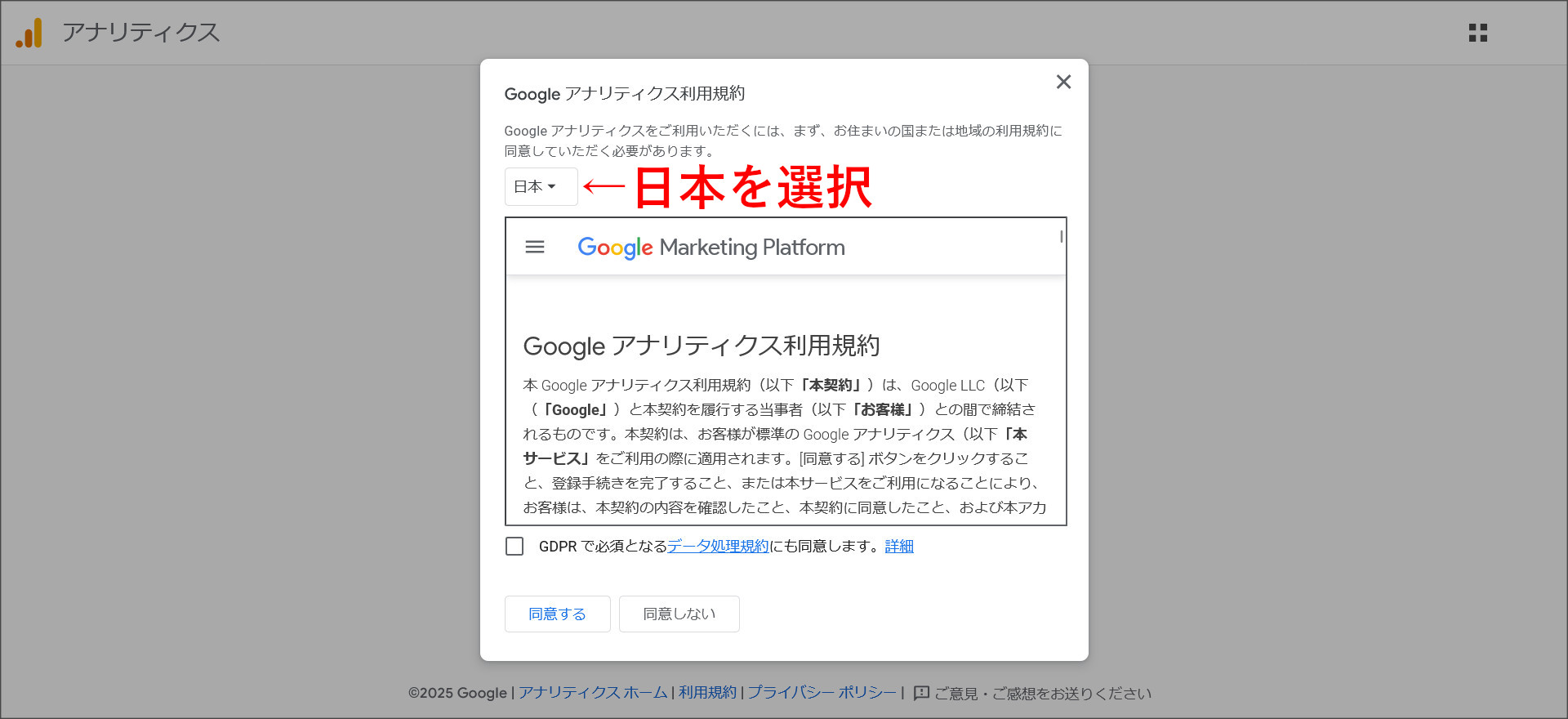This screenshot has width=1568, height=719.
Task: Click the large Google アナリティクス利用規約 heading in frame
Action: click(x=702, y=346)
